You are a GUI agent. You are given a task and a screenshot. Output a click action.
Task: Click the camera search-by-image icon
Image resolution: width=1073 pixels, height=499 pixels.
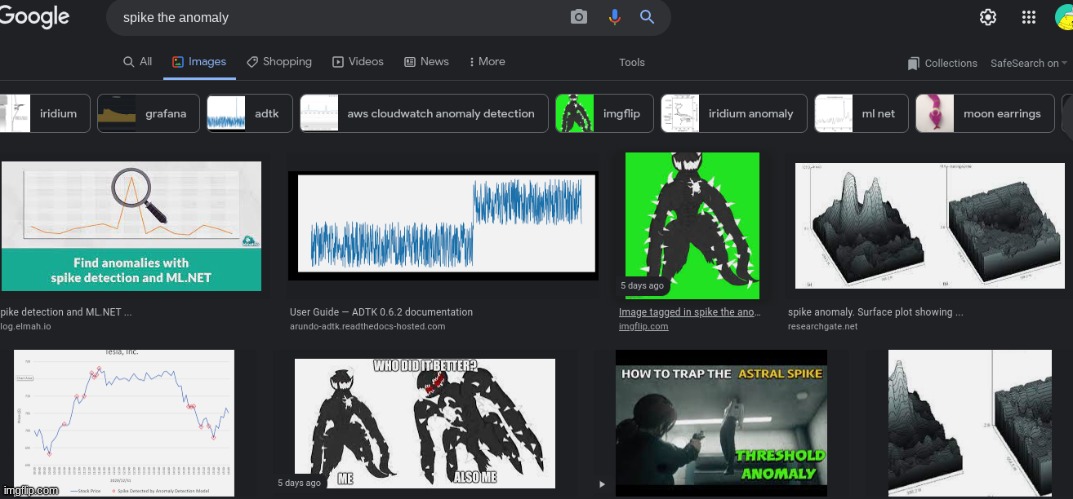pos(579,17)
